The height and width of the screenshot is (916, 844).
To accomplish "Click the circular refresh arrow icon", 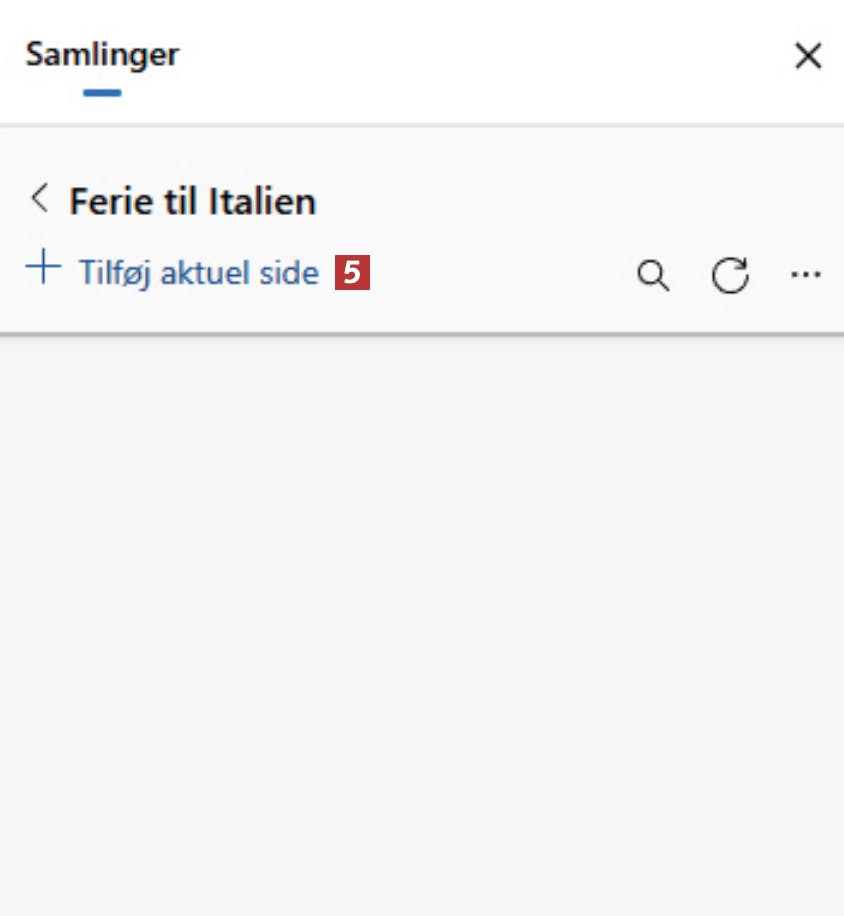I will click(x=730, y=275).
